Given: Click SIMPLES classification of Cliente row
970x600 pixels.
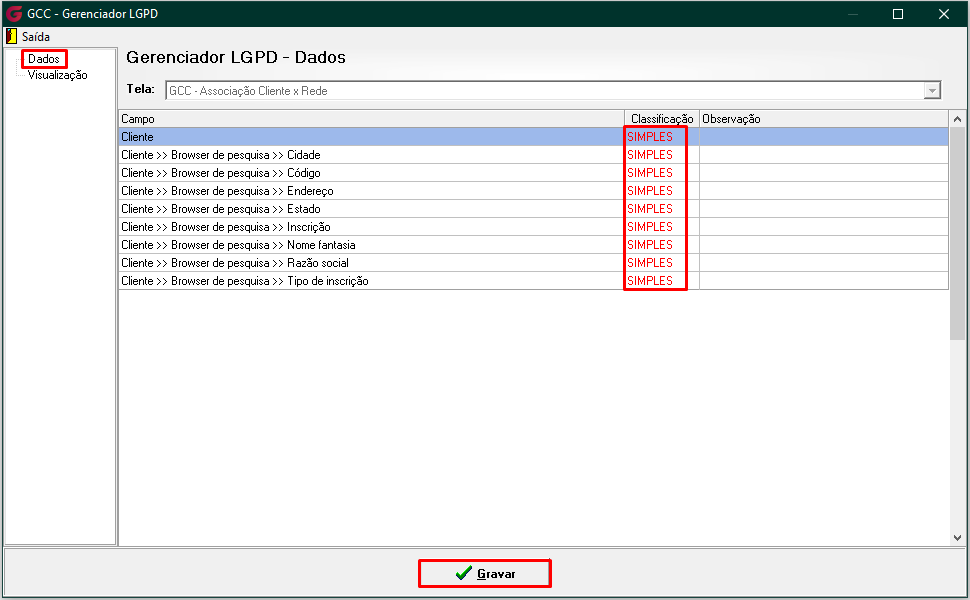Looking at the screenshot, I should [x=650, y=137].
